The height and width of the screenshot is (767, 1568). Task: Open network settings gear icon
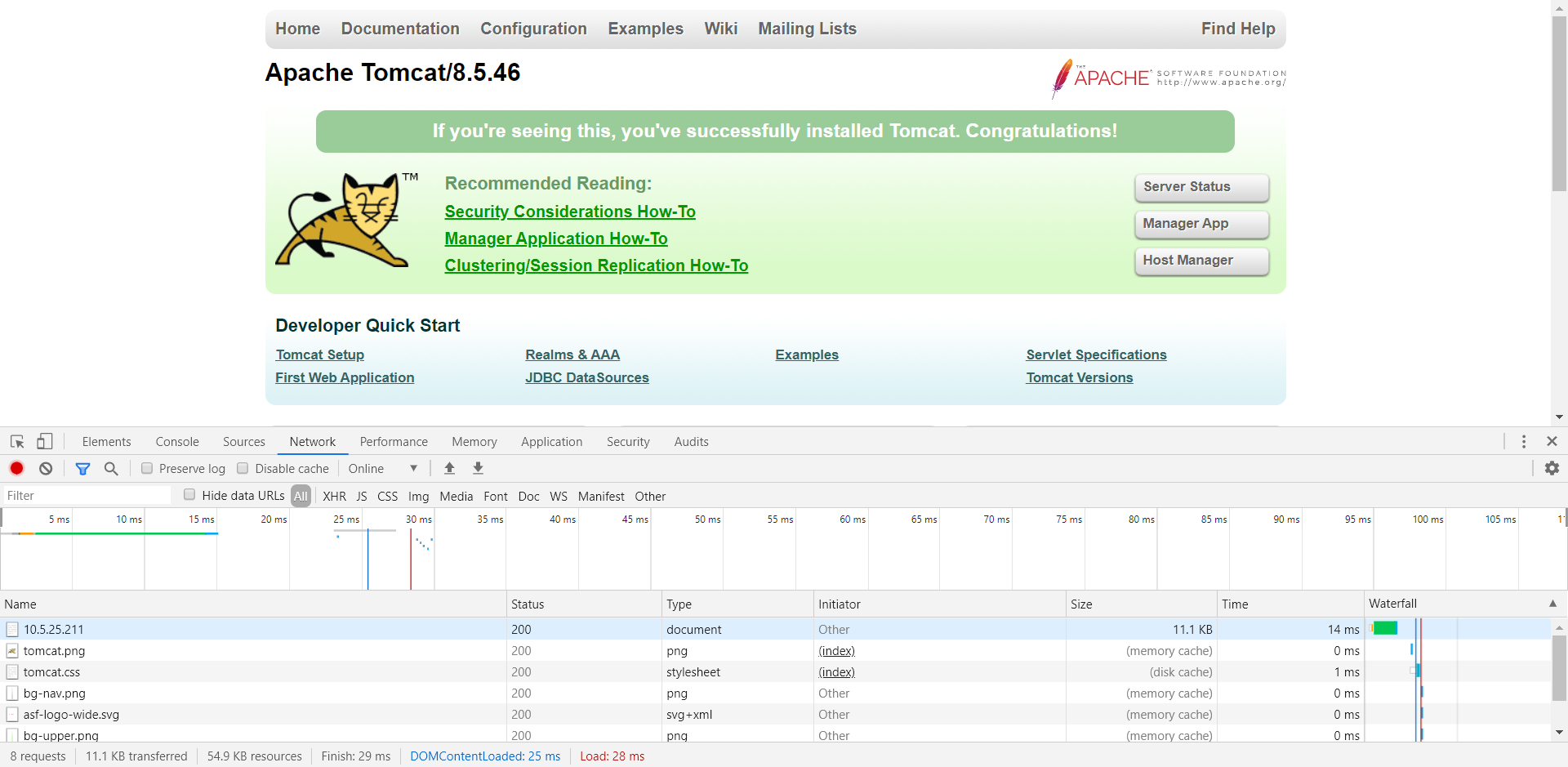1552,468
